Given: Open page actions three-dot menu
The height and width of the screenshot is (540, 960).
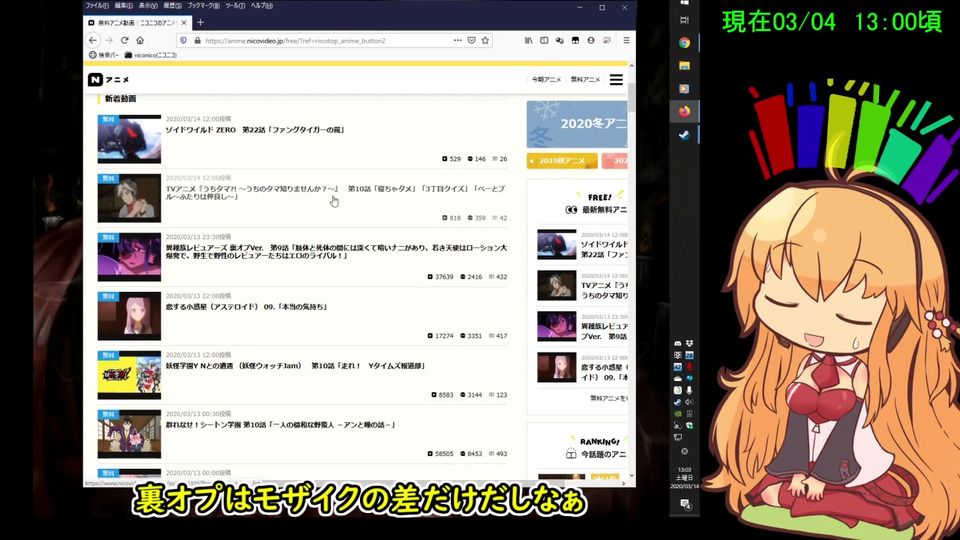Looking at the screenshot, I should 457,40.
